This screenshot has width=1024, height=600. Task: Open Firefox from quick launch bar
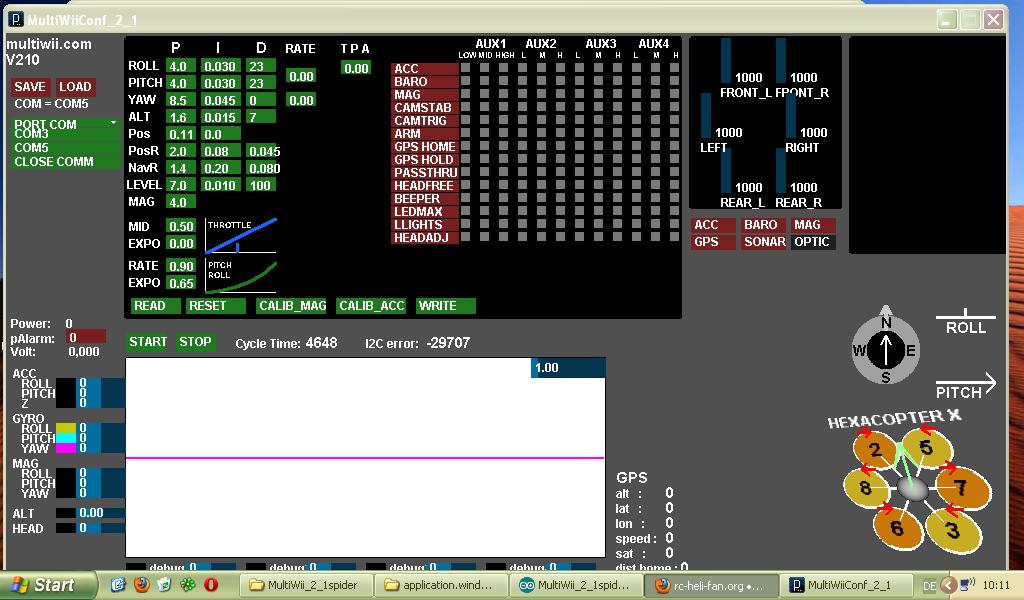click(141, 585)
